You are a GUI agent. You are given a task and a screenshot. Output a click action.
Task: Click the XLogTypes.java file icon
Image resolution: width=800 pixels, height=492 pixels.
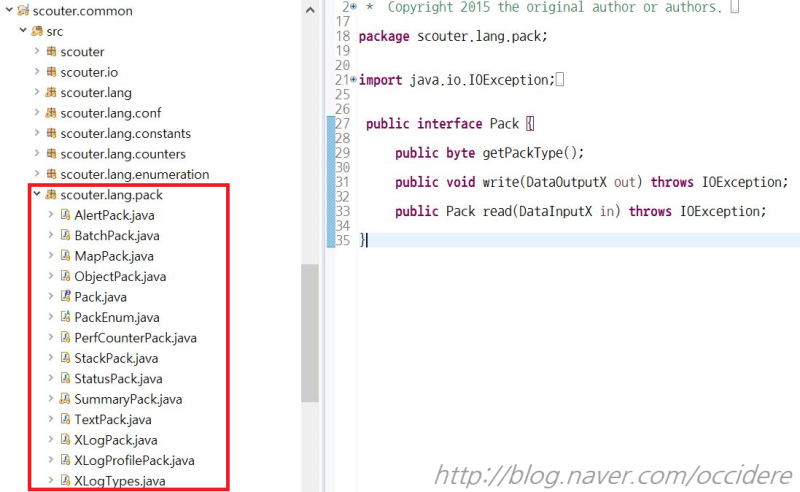tap(65, 480)
